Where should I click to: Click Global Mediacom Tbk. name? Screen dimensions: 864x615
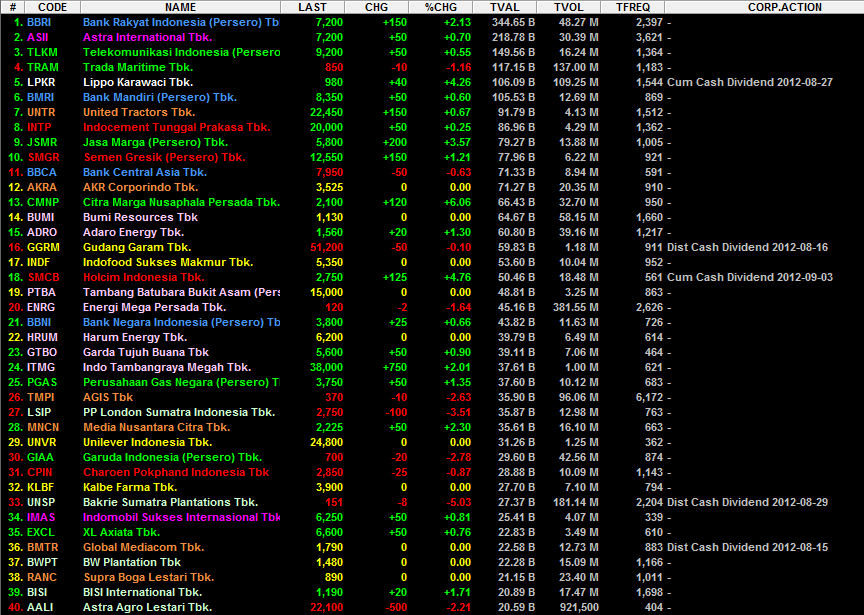pyautogui.click(x=144, y=547)
